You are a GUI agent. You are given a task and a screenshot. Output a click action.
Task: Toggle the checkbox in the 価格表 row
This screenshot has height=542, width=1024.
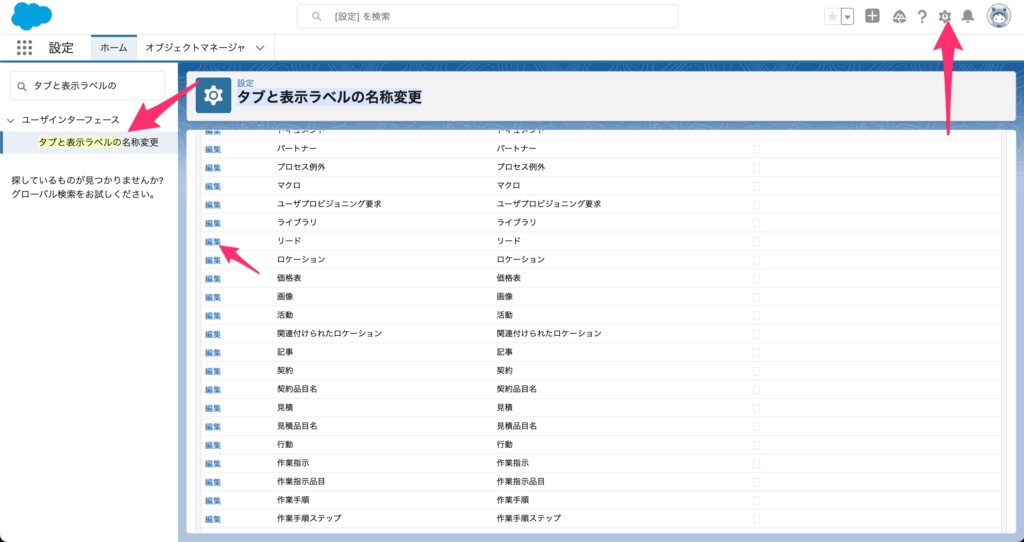pos(756,278)
